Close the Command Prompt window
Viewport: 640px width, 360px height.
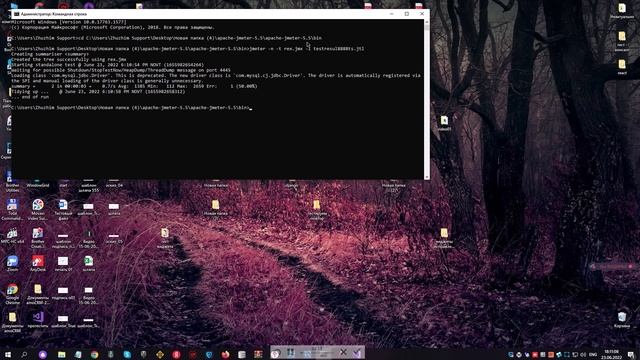(x=422, y=14)
